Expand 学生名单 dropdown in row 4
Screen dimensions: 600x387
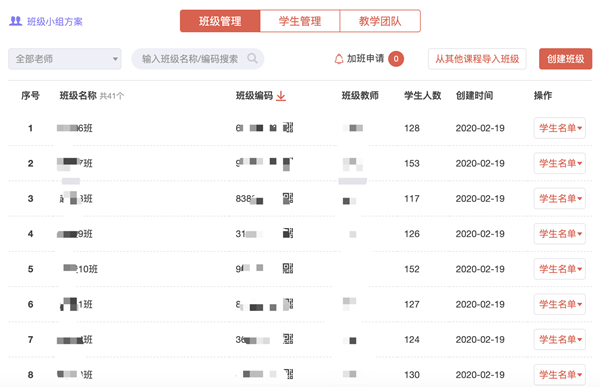(559, 234)
